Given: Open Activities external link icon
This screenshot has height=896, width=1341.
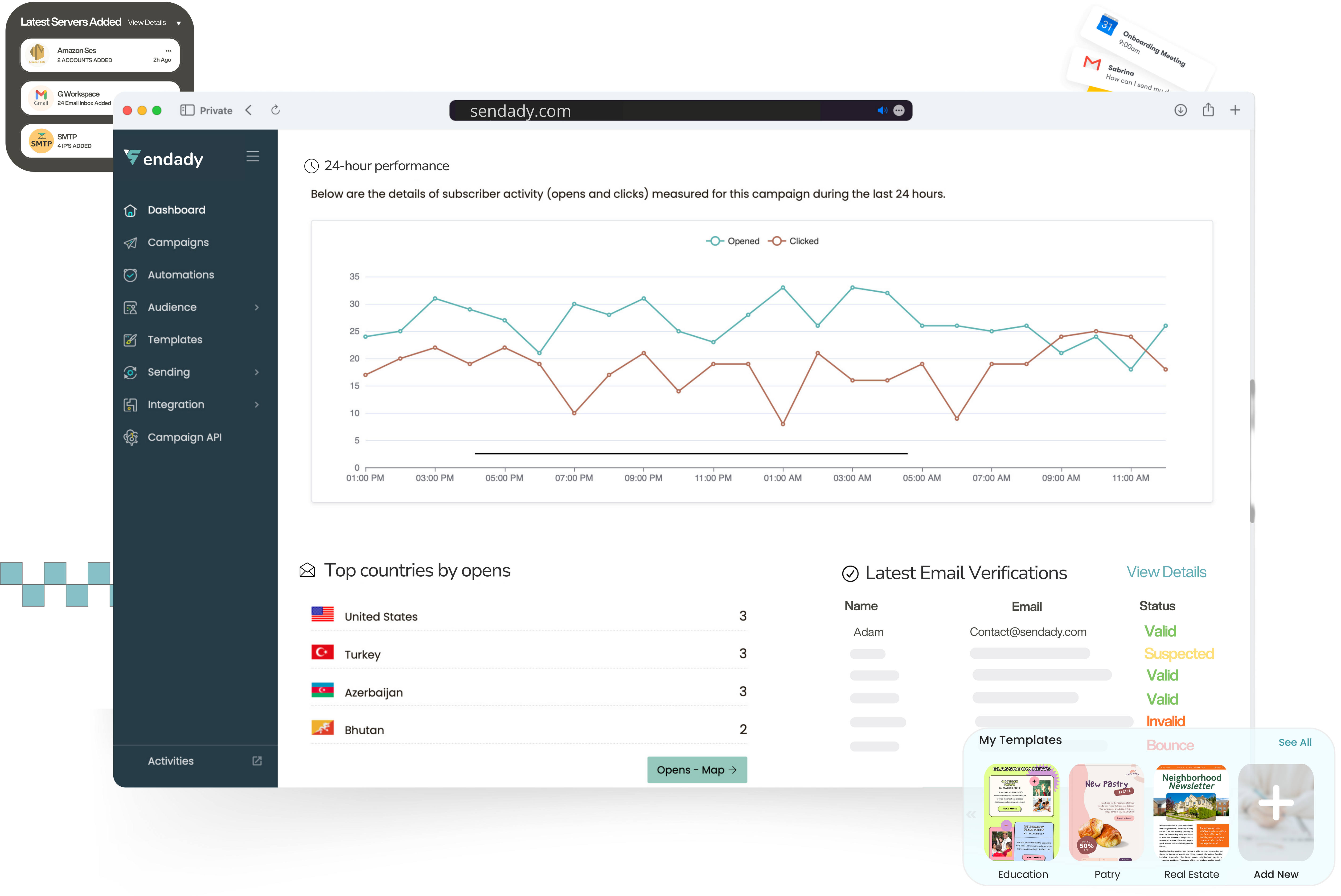Looking at the screenshot, I should [x=257, y=761].
